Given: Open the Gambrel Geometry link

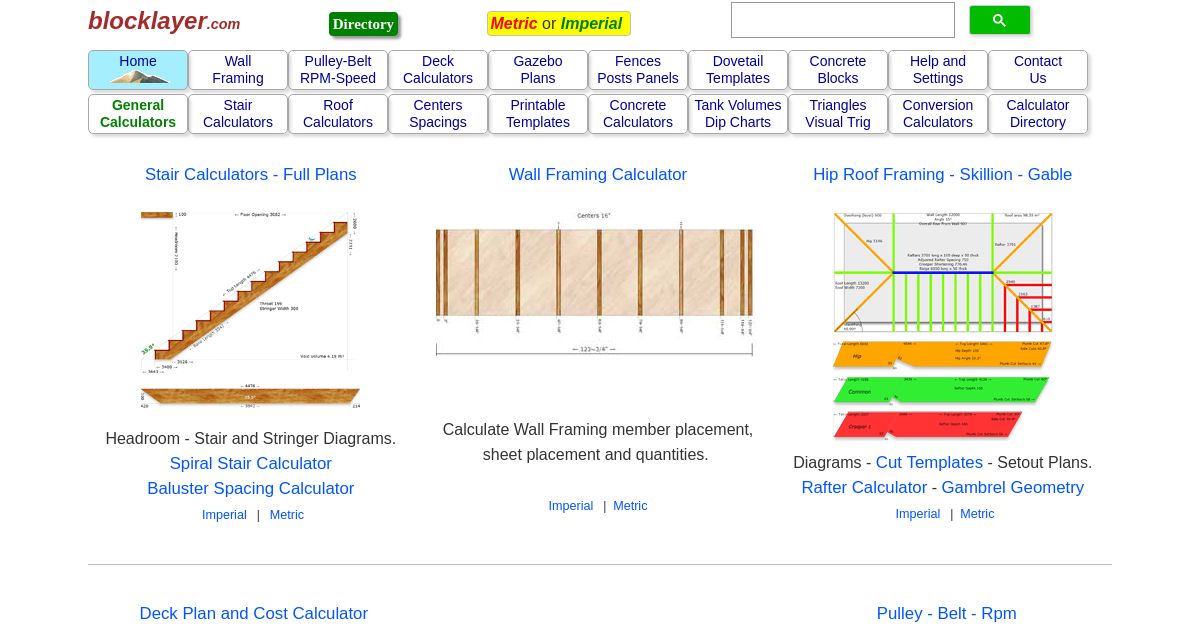Looking at the screenshot, I should [x=1012, y=487].
